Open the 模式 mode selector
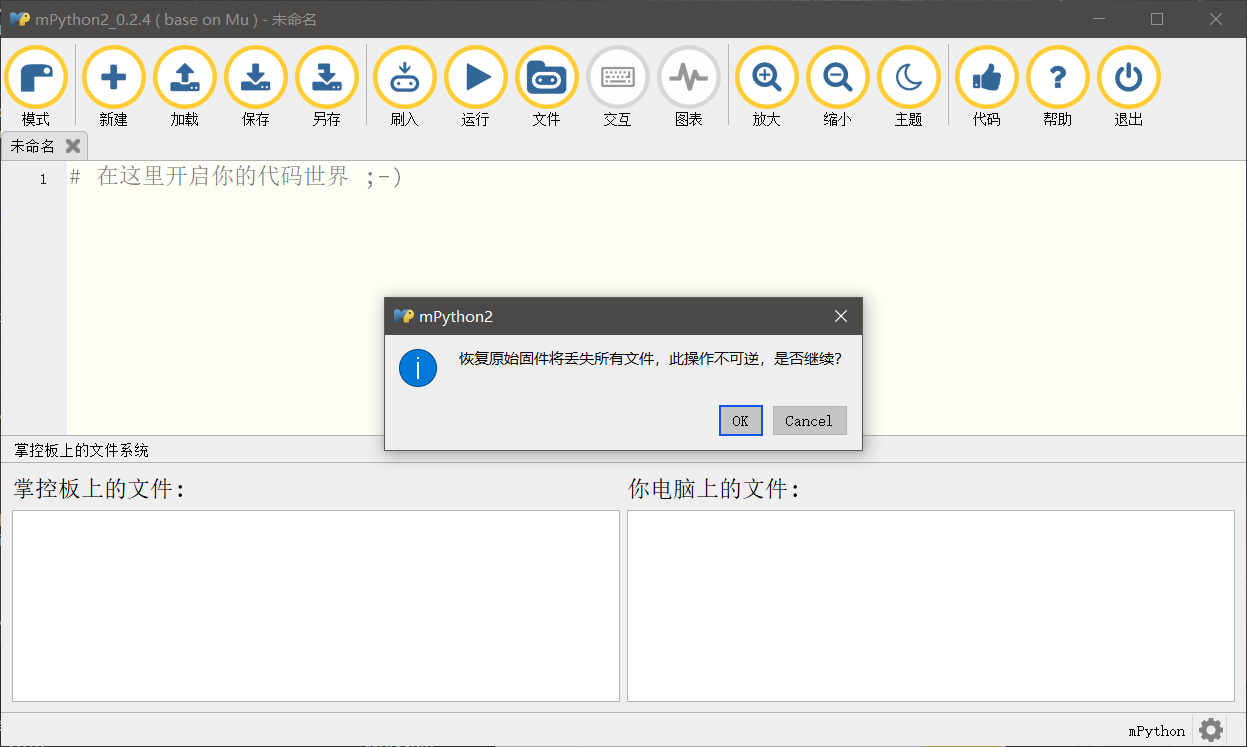Viewport: 1247px width, 747px height. pos(36,87)
